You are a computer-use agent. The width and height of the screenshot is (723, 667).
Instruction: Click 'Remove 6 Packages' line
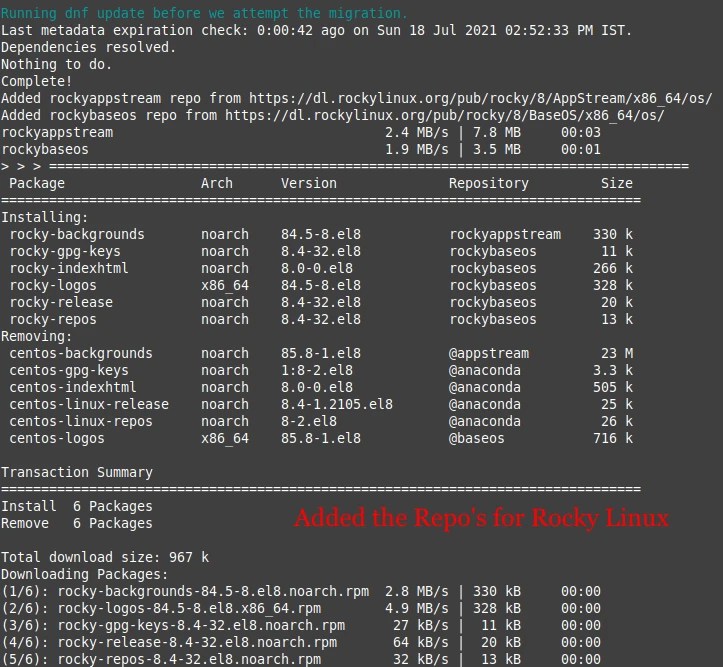77,524
